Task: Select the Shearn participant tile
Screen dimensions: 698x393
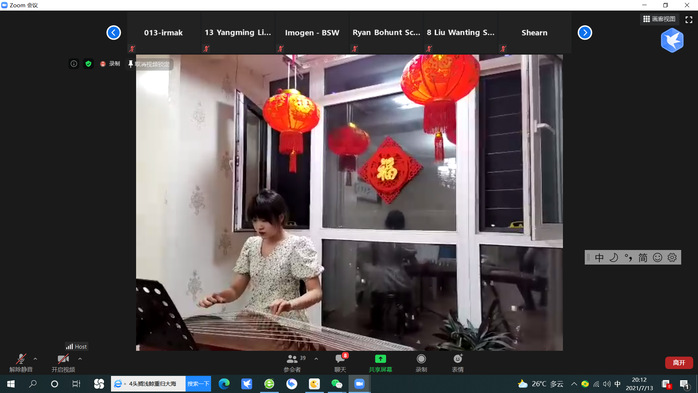Action: click(x=534, y=32)
